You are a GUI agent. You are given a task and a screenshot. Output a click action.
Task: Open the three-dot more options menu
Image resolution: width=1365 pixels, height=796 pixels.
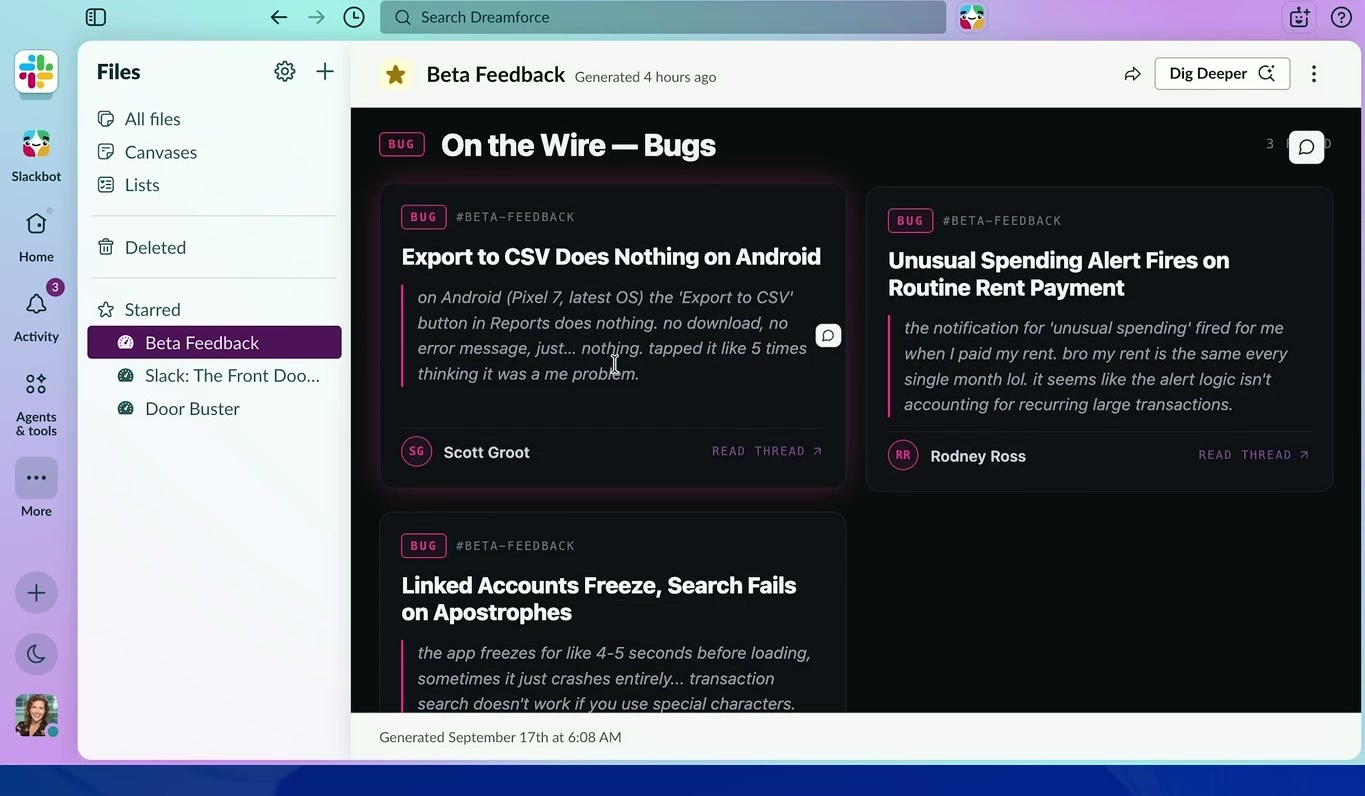[1314, 74]
